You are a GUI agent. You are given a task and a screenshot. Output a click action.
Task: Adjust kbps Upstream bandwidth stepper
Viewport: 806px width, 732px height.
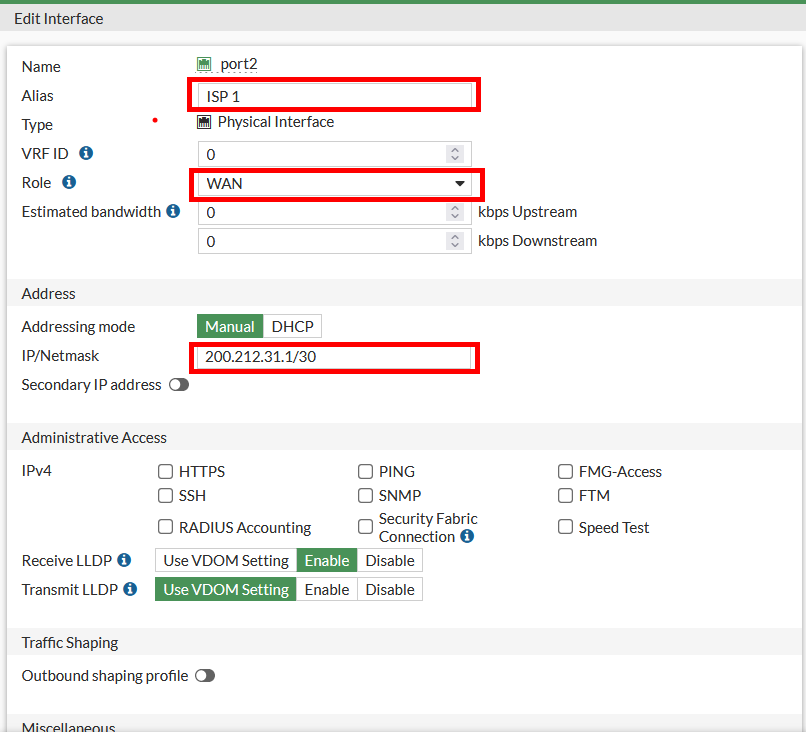pos(455,212)
